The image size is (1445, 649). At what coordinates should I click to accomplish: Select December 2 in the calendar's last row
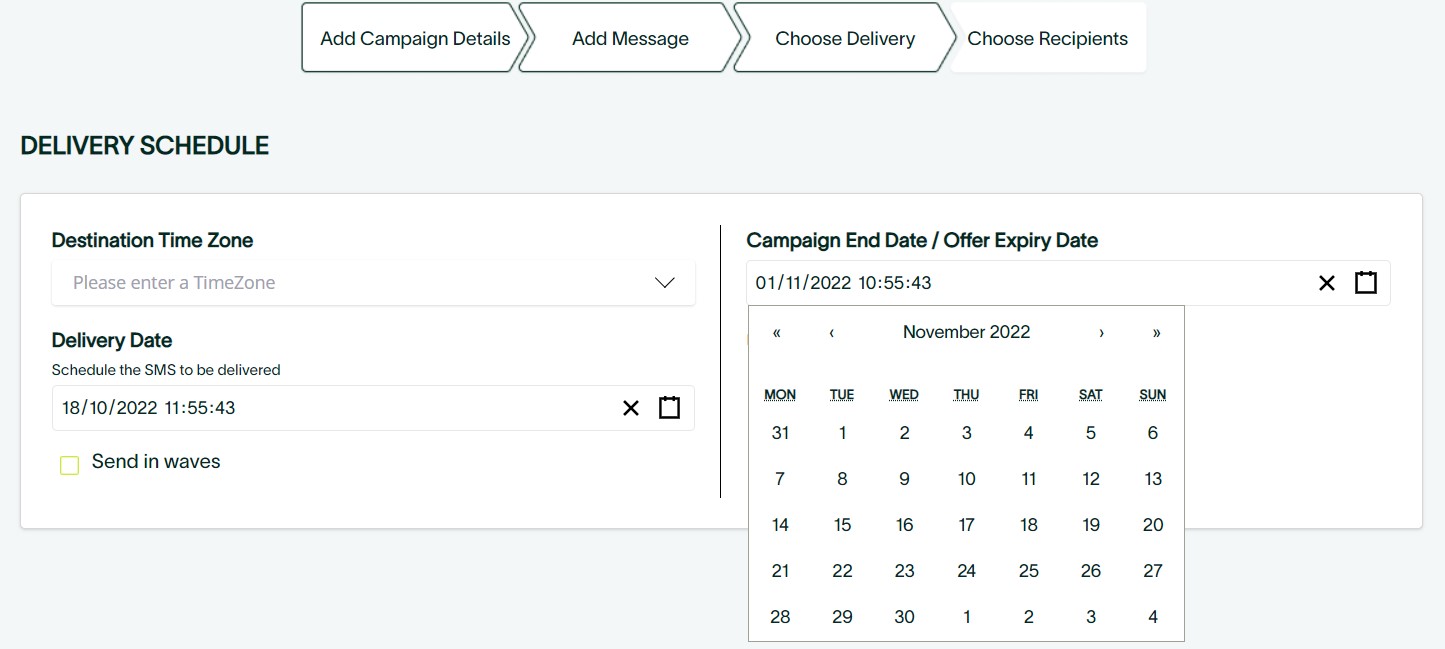click(x=1029, y=617)
